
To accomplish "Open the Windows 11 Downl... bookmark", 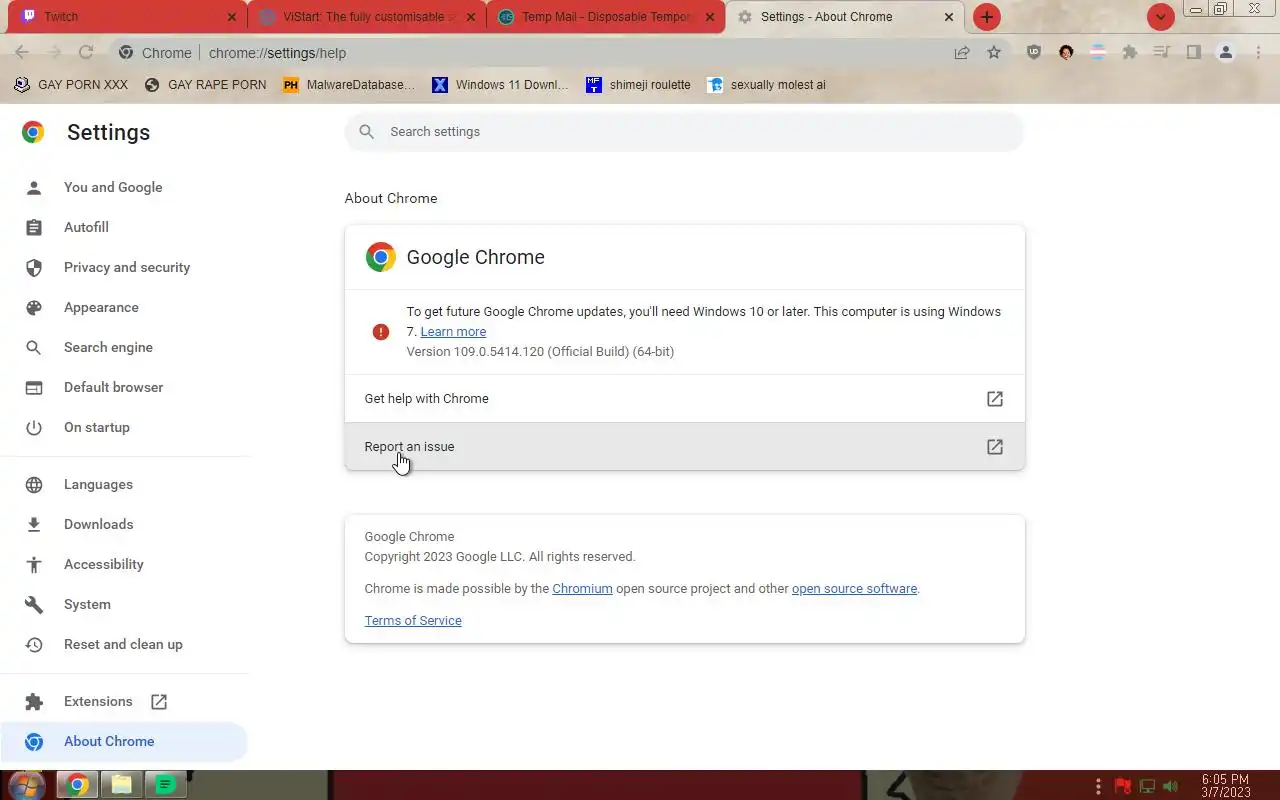I will tap(500, 85).
